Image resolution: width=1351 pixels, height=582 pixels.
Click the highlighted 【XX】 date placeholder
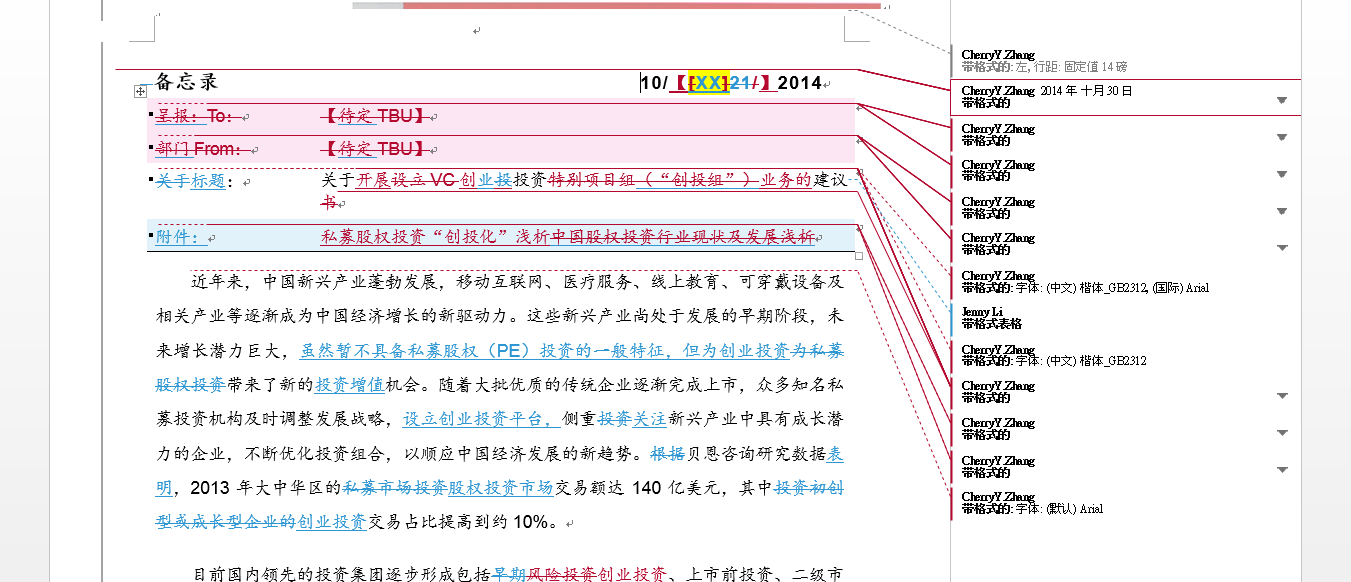point(709,83)
